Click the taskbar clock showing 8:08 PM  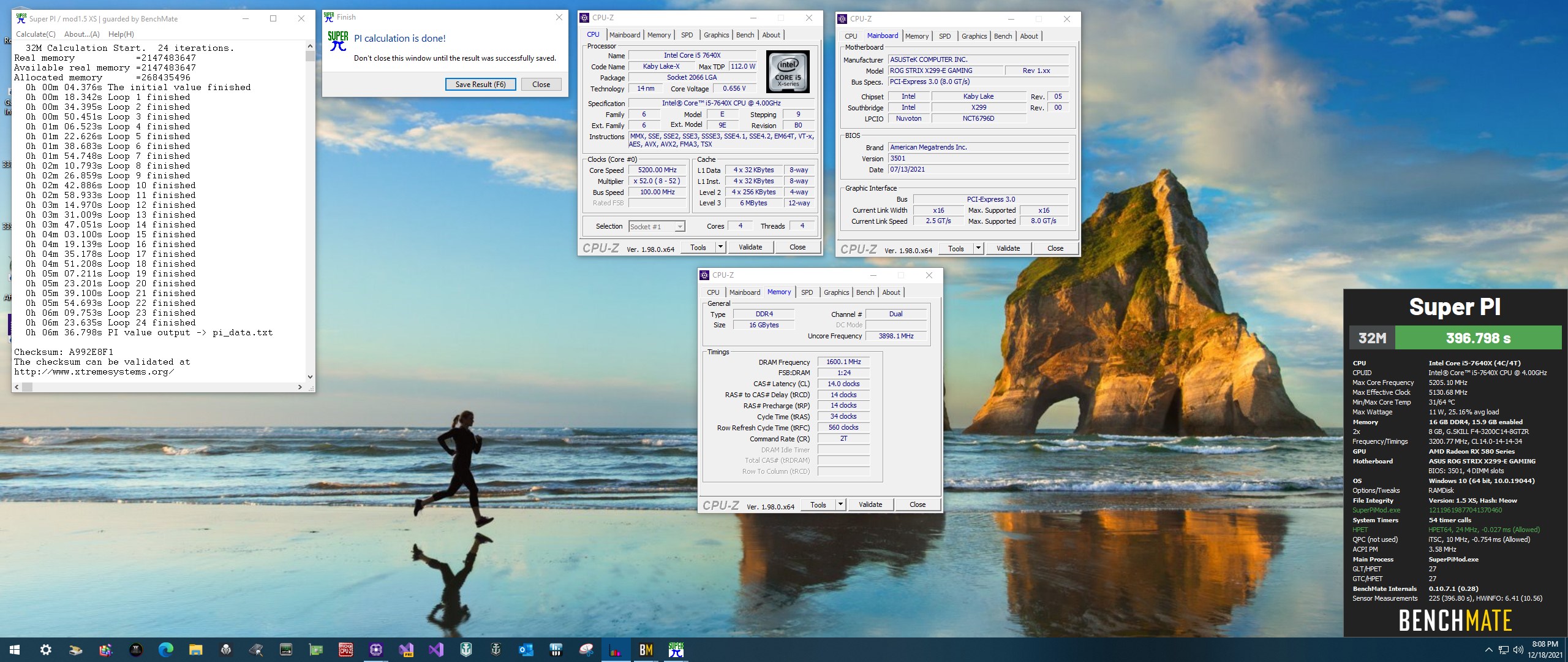click(x=1544, y=650)
